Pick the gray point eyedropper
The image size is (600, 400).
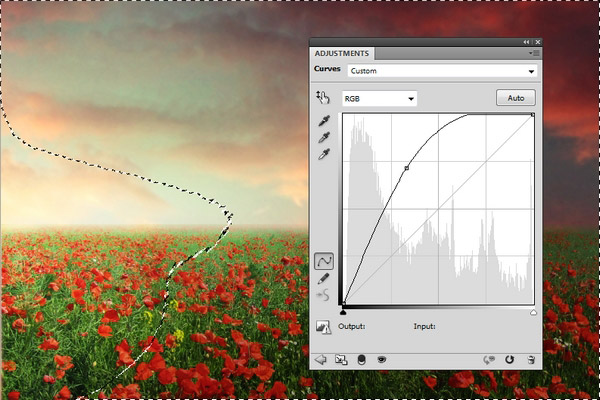coord(323,137)
